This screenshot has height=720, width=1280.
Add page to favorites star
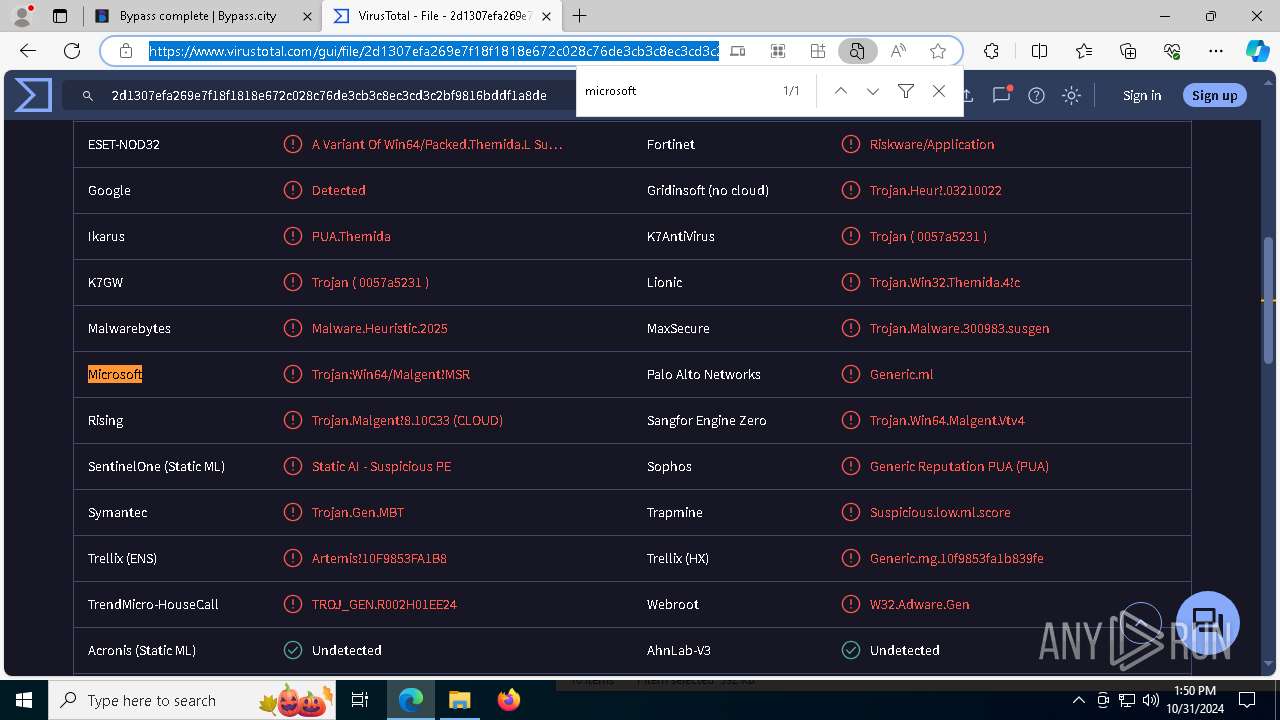[937, 51]
